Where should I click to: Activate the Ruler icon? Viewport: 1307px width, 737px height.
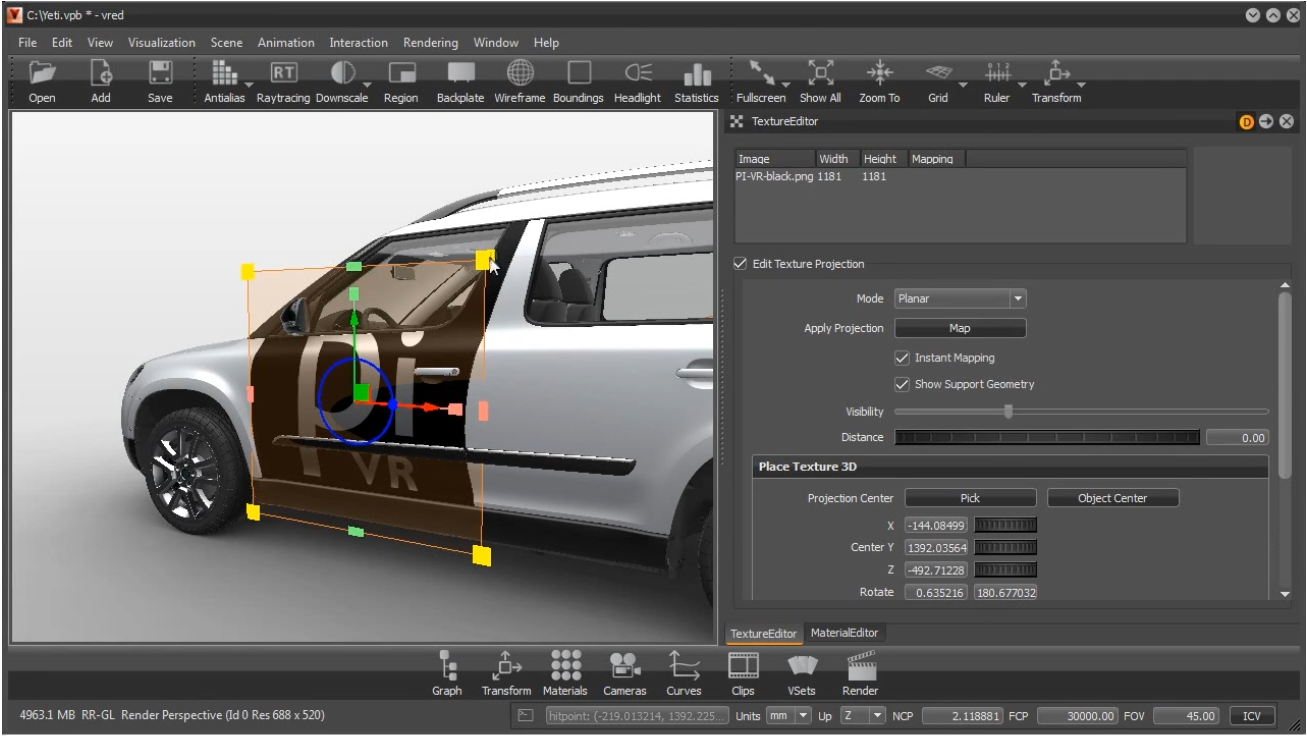click(x=996, y=73)
